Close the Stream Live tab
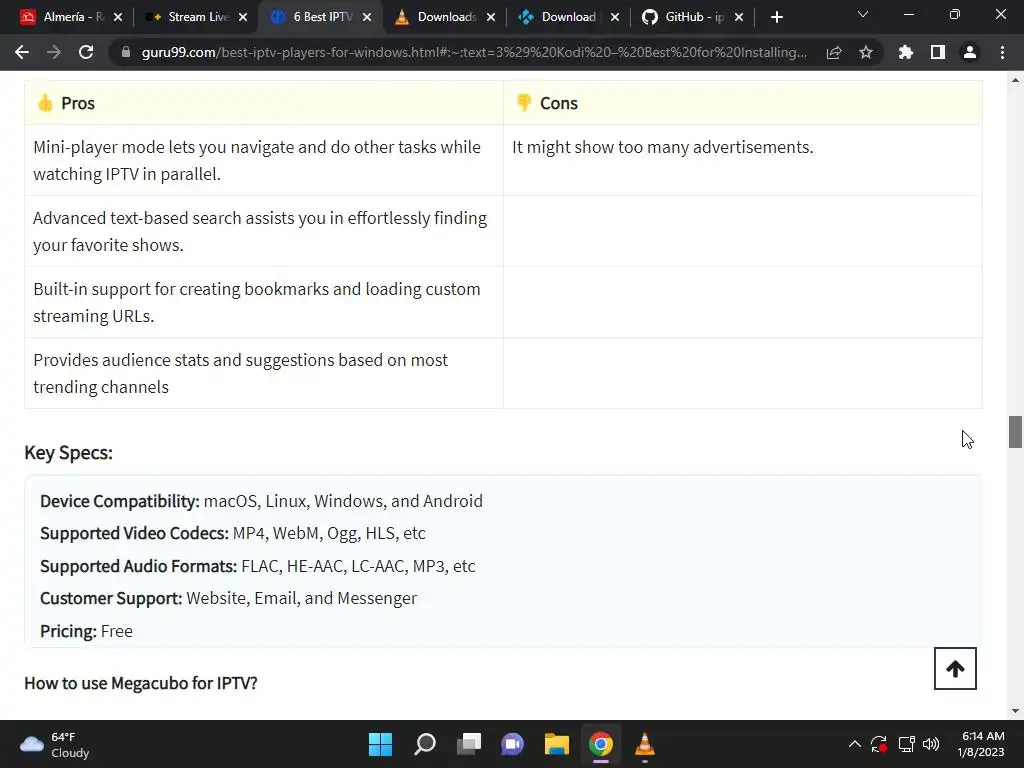The image size is (1024, 768). point(243,17)
